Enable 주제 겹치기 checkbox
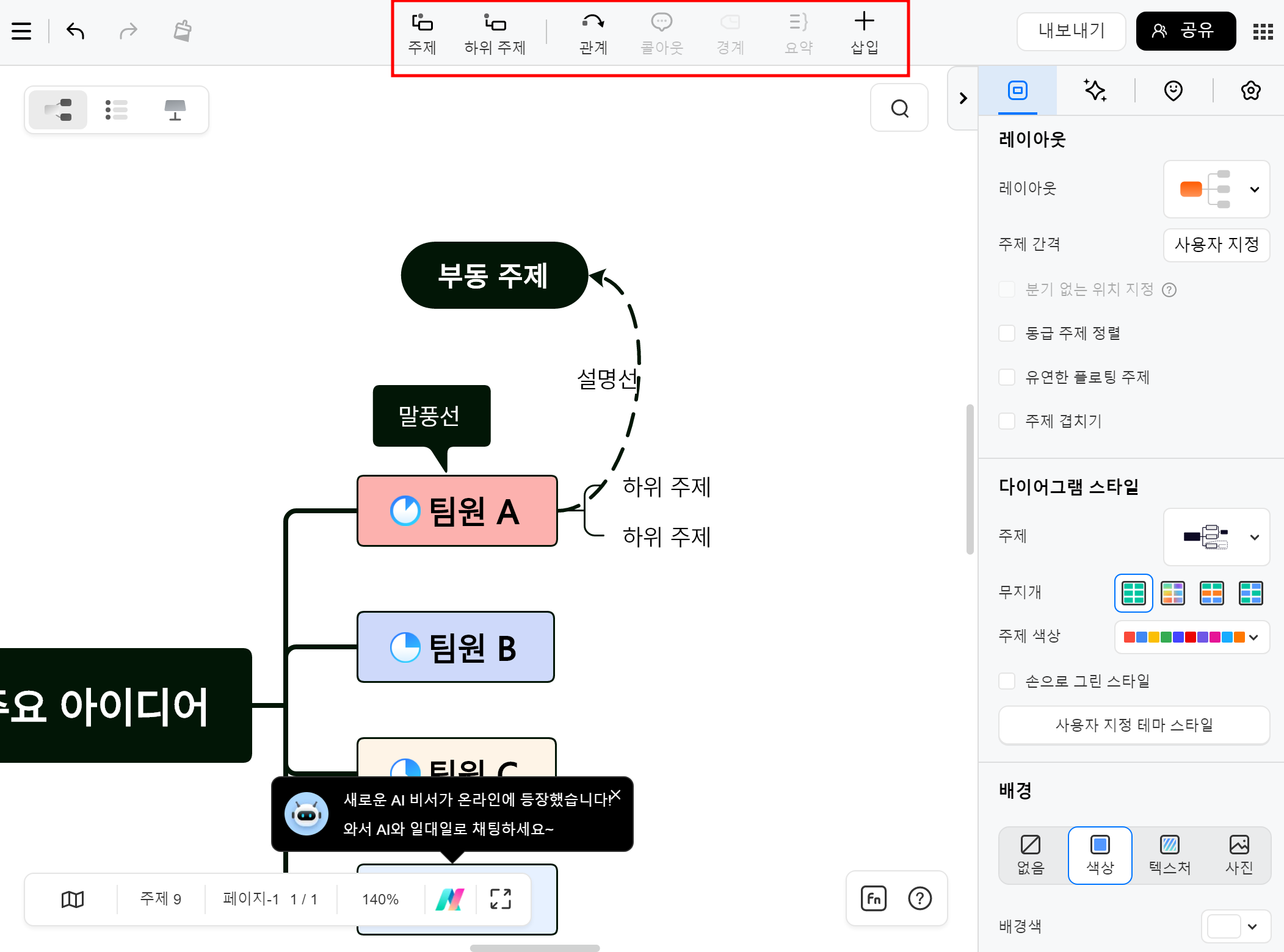1284x952 pixels. [x=1007, y=421]
